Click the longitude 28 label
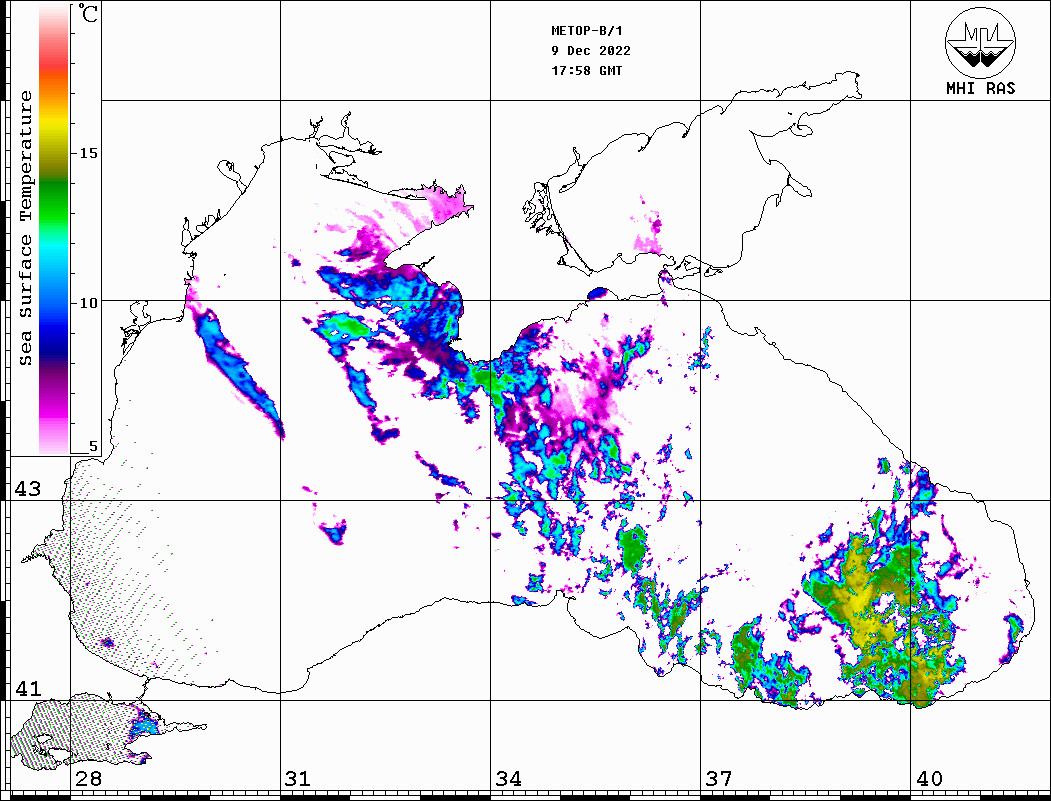 (88, 779)
